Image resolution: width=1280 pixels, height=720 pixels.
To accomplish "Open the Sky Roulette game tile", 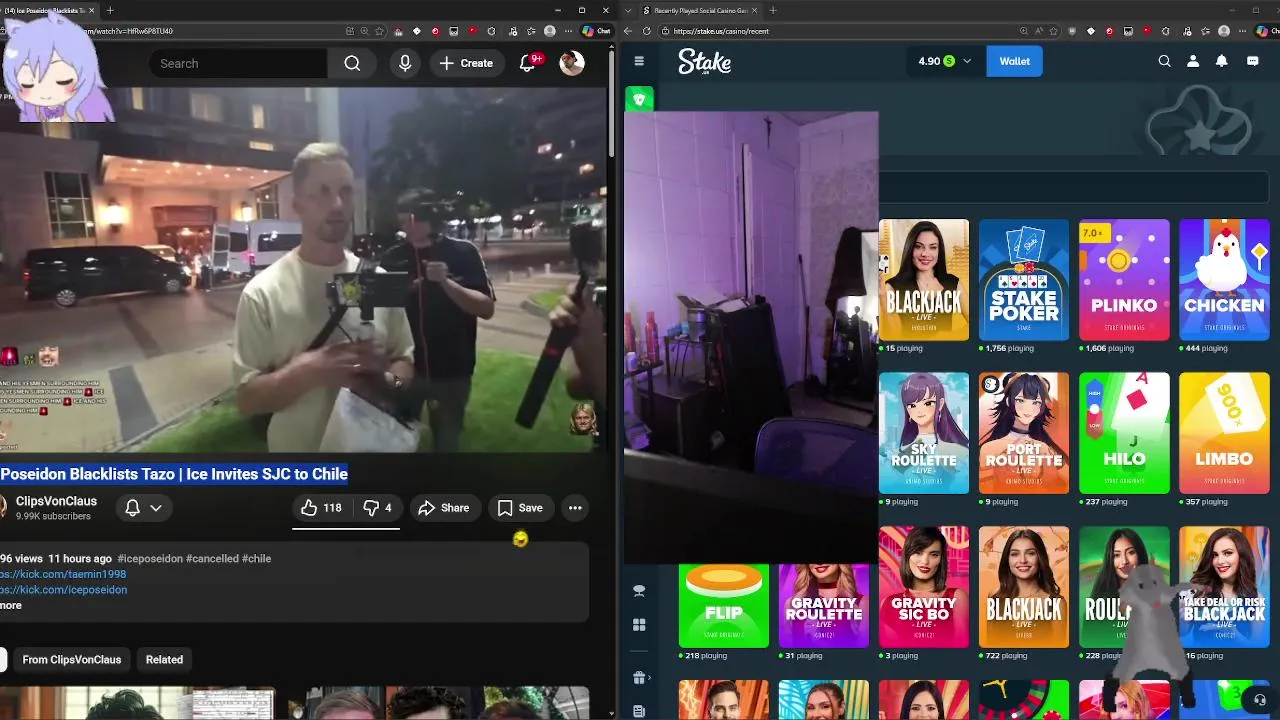I will point(924,433).
